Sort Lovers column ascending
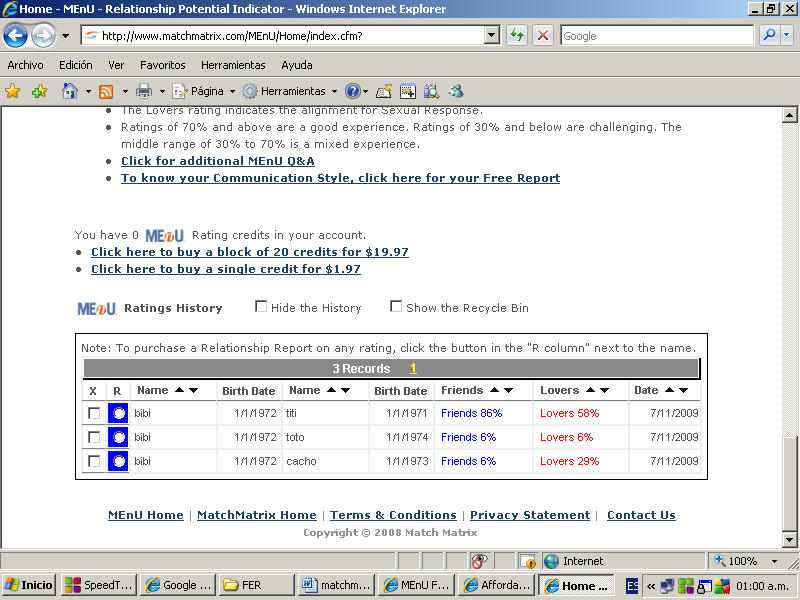 click(x=590, y=390)
